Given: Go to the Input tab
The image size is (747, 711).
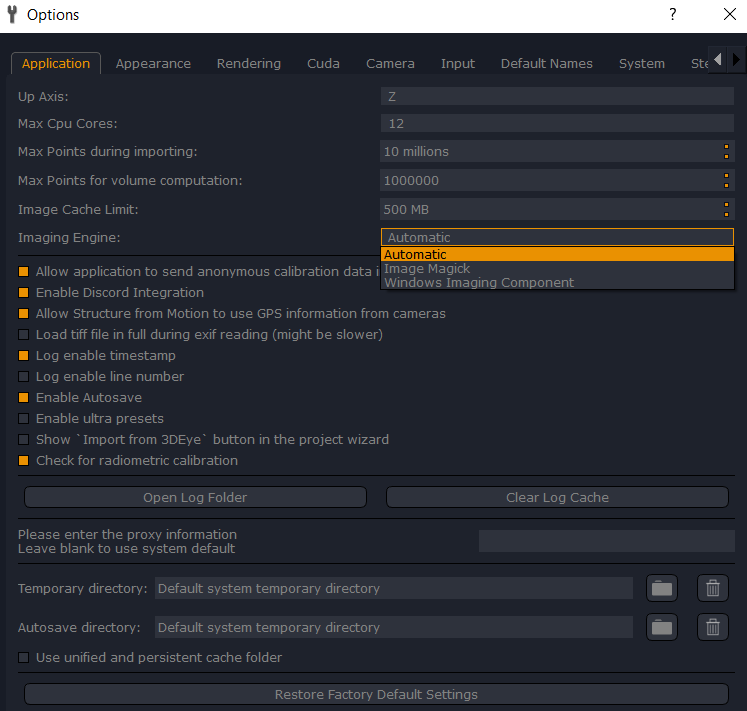Looking at the screenshot, I should coord(458,63).
